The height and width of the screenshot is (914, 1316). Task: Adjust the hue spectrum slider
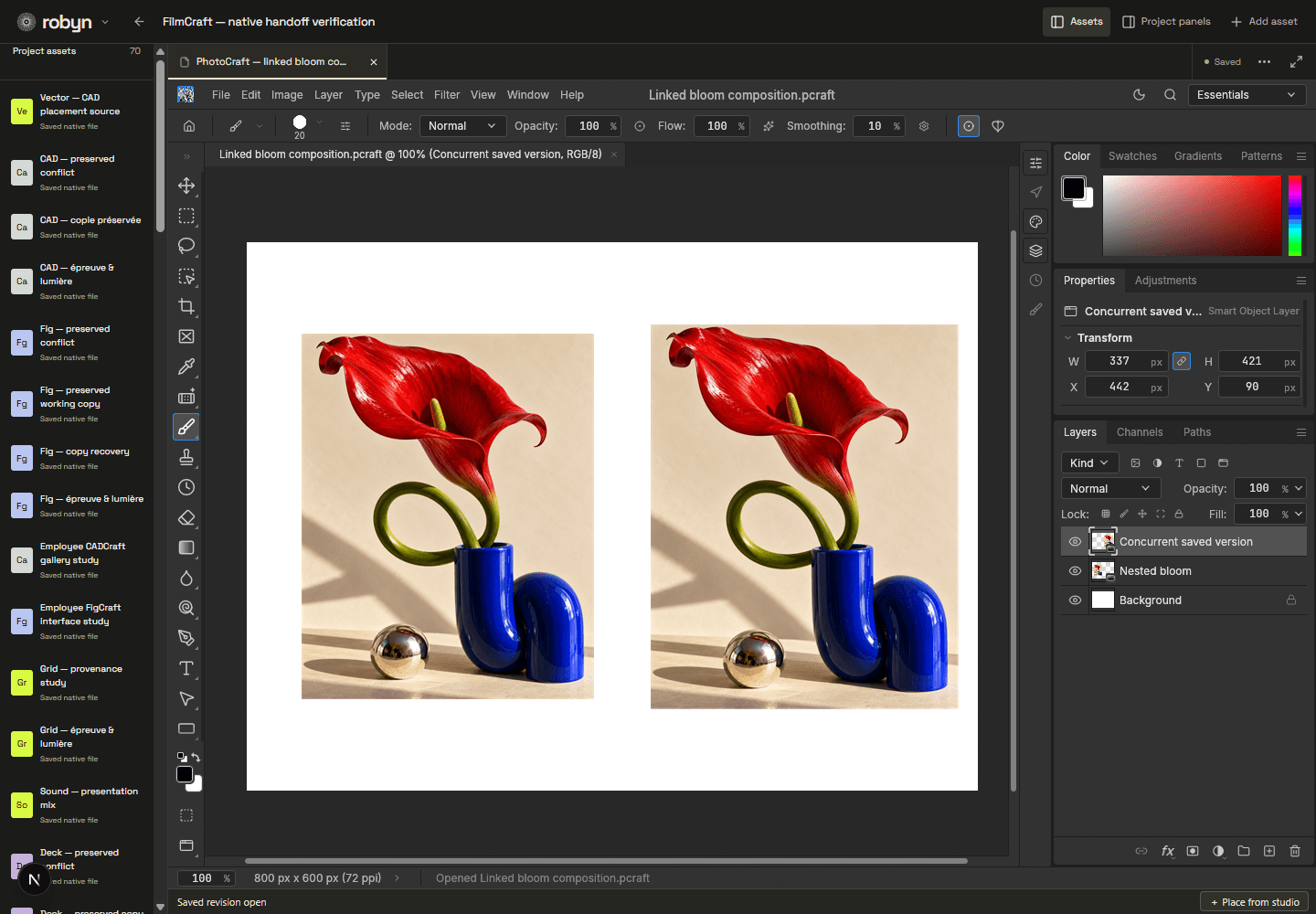1295,216
